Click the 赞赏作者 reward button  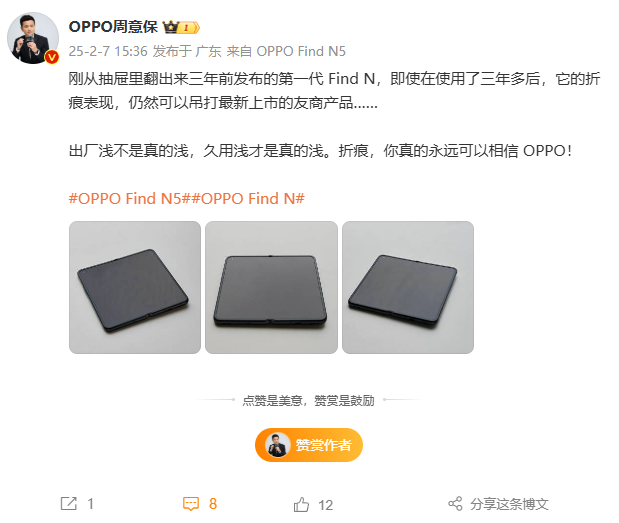coord(309,445)
